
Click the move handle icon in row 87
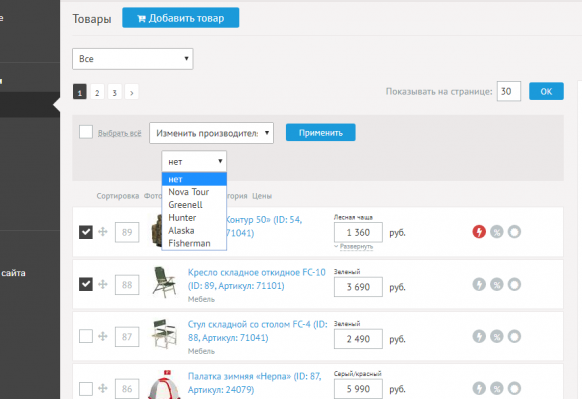coord(103,337)
